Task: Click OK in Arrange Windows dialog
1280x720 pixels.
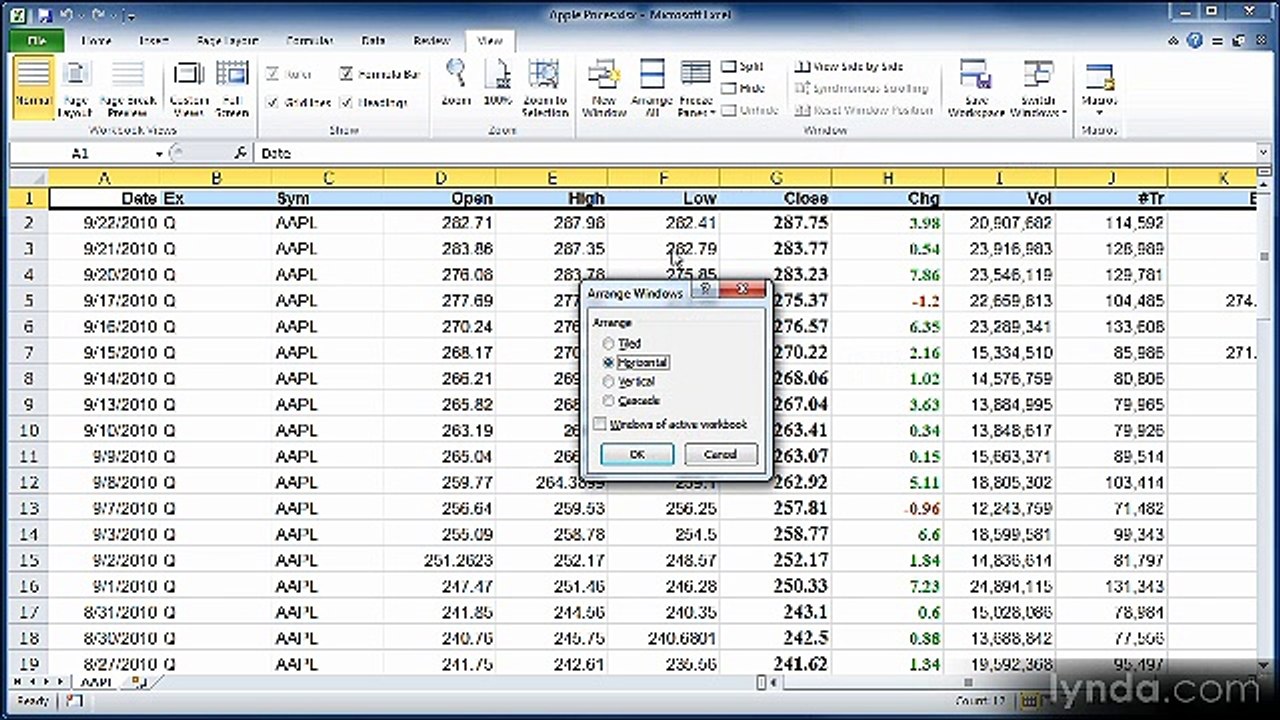Action: [x=637, y=454]
